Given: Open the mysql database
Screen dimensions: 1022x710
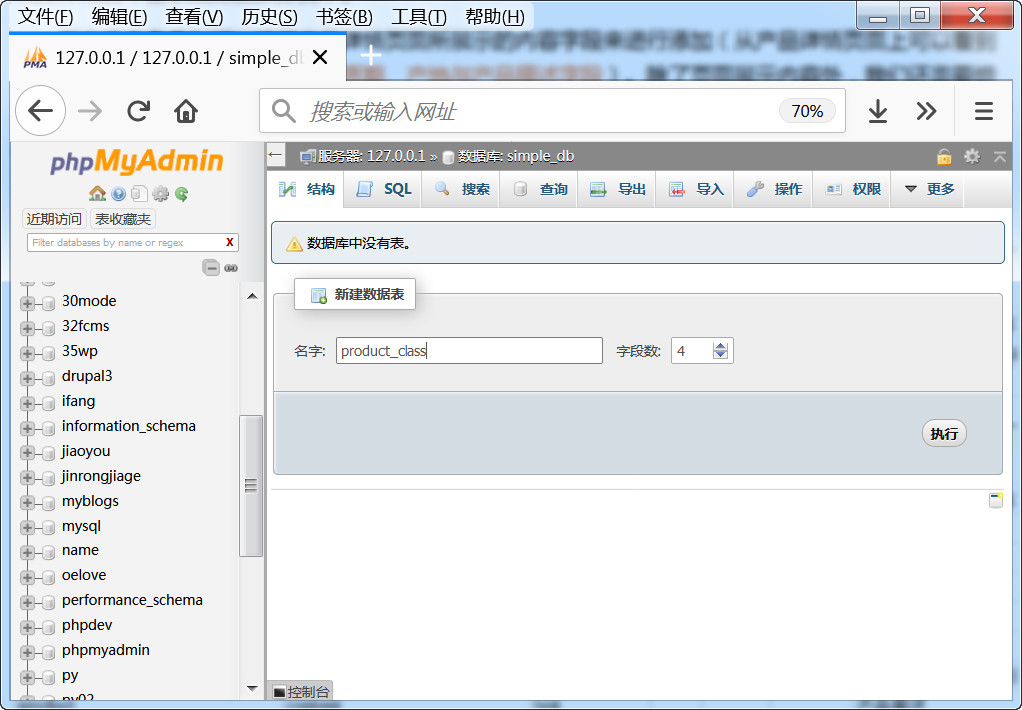Looking at the screenshot, I should point(81,526).
